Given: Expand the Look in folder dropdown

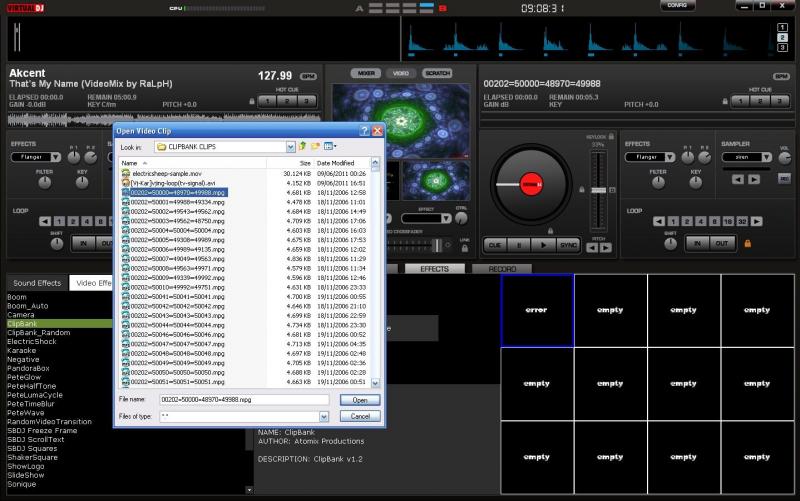Looking at the screenshot, I should [290, 147].
